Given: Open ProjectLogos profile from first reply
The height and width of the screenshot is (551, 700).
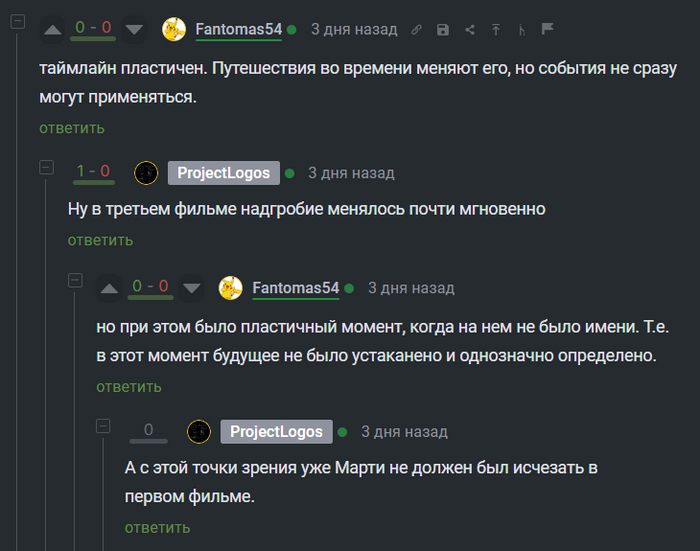Looking at the screenshot, I should (223, 173).
